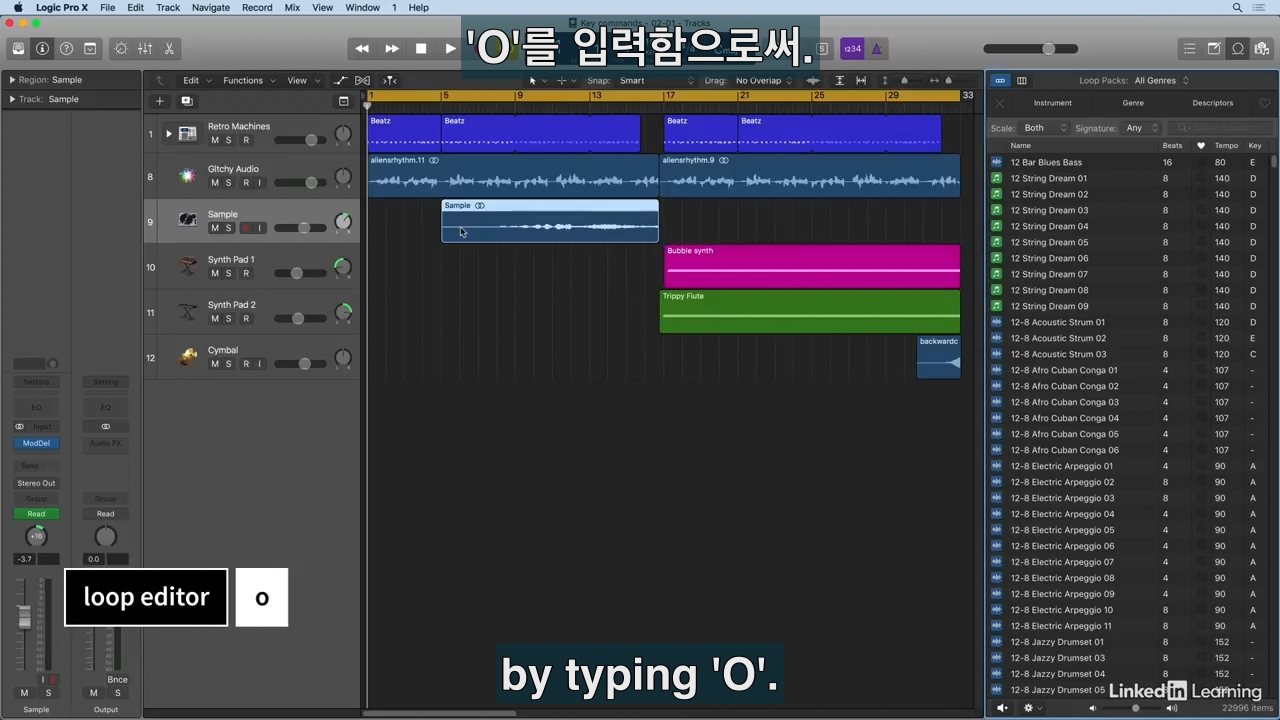This screenshot has width=1280, height=720.
Task: Open the Library panel icon
Action: 18,48
